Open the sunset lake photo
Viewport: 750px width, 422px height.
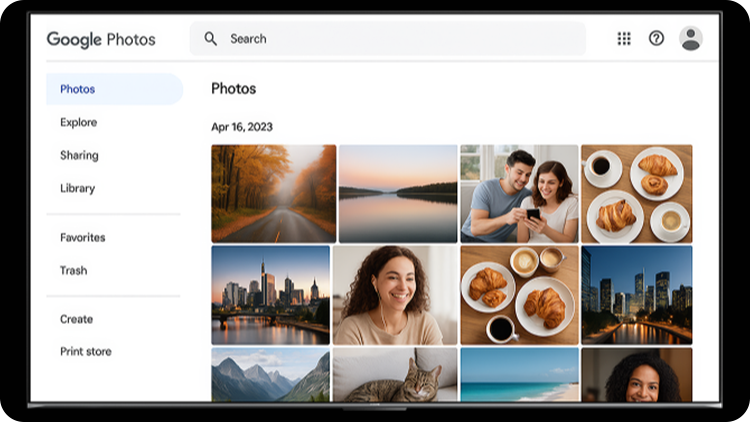coord(398,193)
